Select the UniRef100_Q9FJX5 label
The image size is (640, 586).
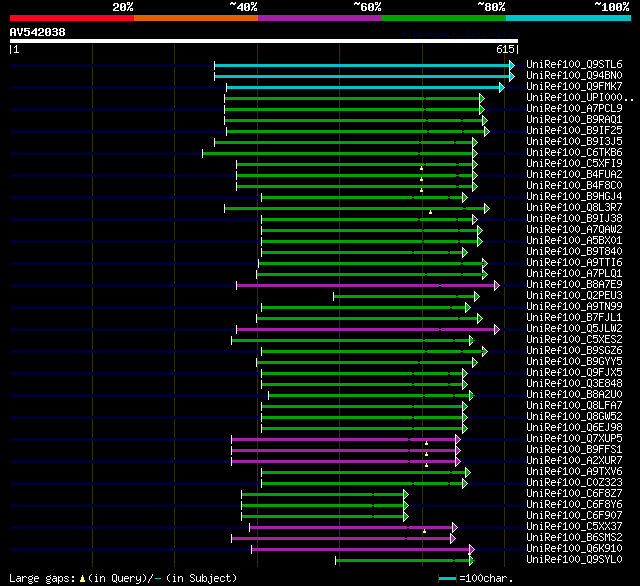[x=574, y=373]
